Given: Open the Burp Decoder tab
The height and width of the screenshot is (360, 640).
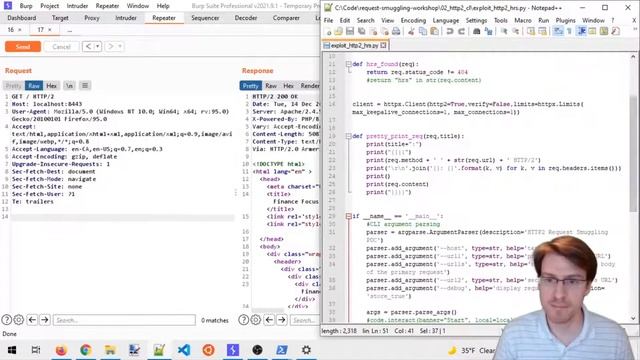Looking at the screenshot, I should [246, 18].
